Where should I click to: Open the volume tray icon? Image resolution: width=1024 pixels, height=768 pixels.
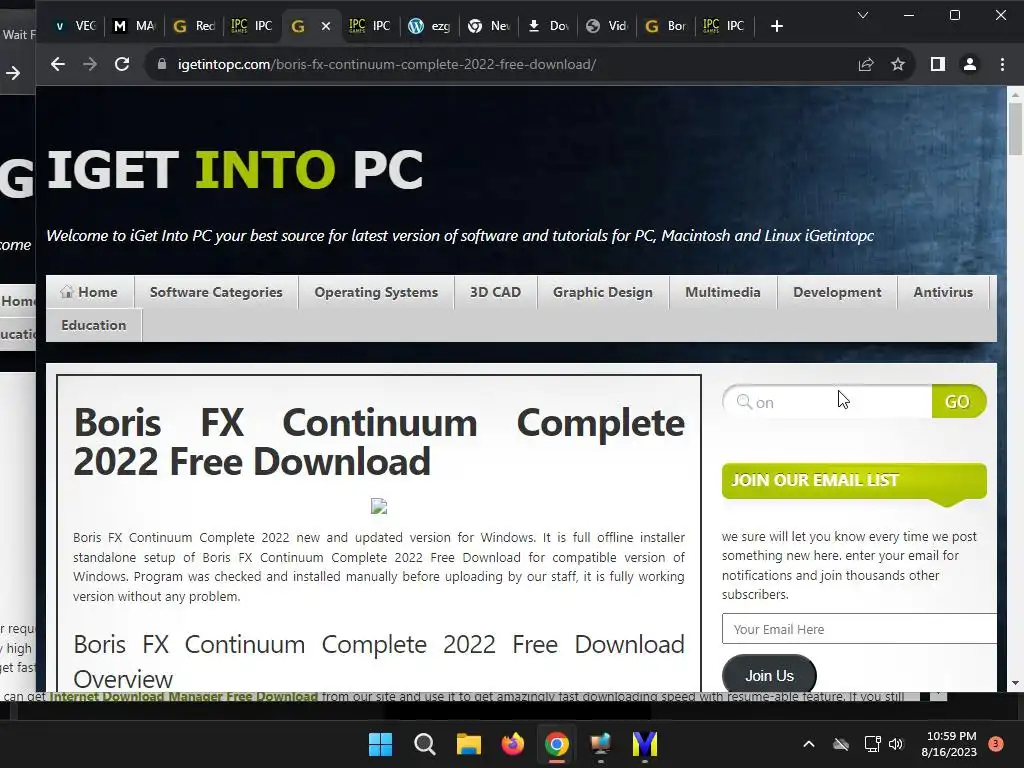[x=896, y=744]
